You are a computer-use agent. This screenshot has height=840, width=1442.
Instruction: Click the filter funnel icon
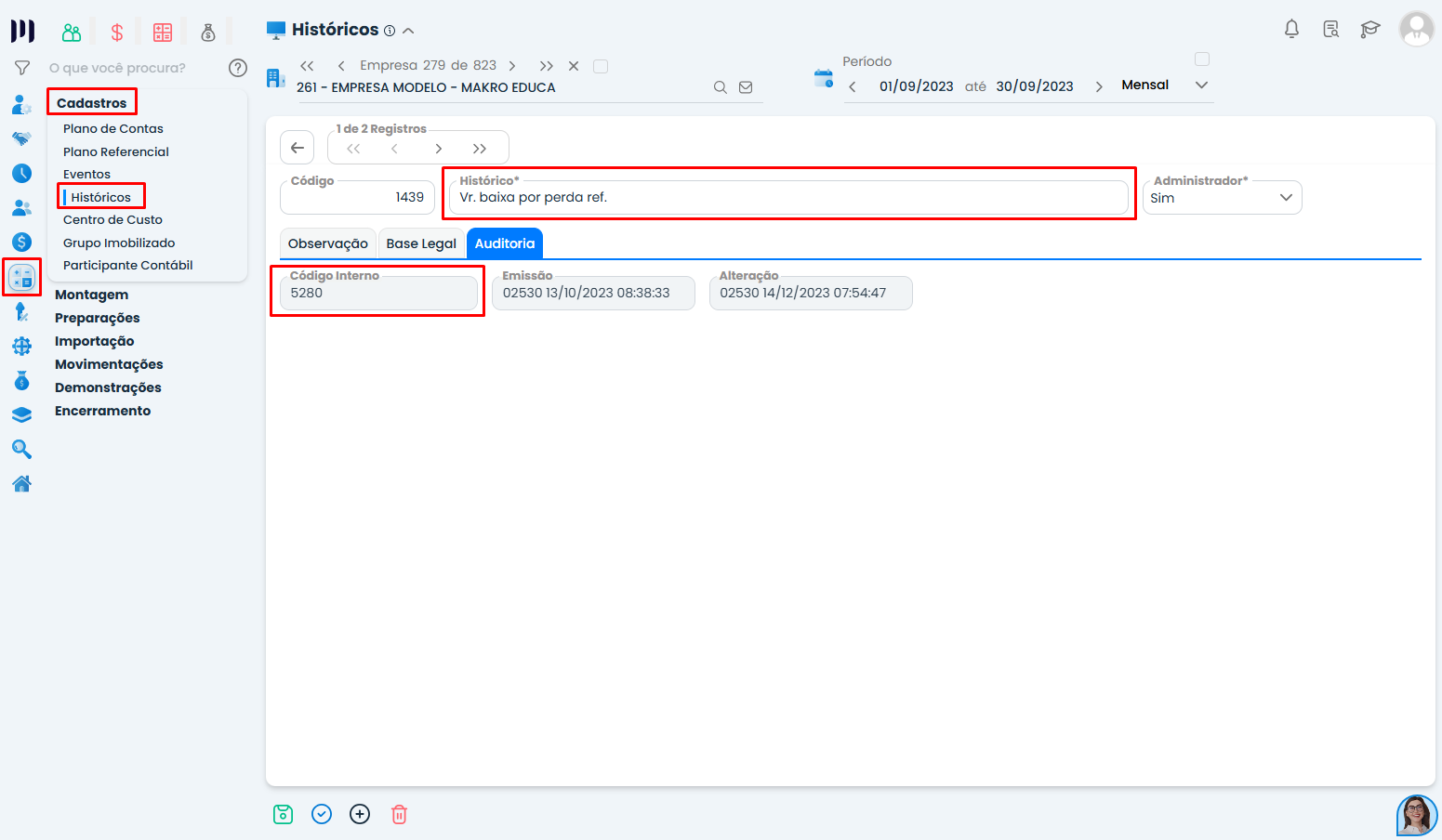pyautogui.click(x=22, y=68)
